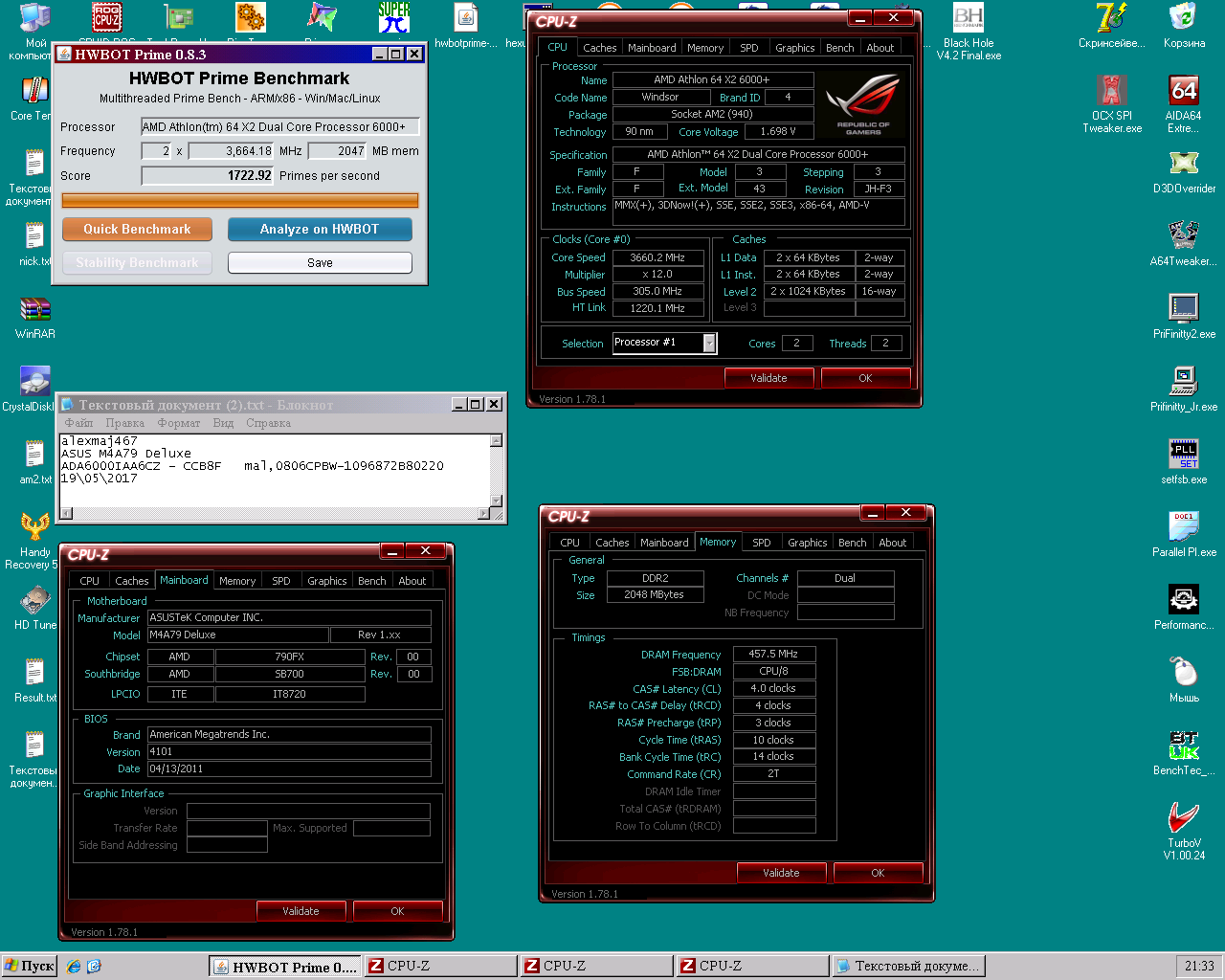Screen dimensions: 1225x980
Task: Click OK in Mainboard CPU-Z window
Action: point(397,911)
